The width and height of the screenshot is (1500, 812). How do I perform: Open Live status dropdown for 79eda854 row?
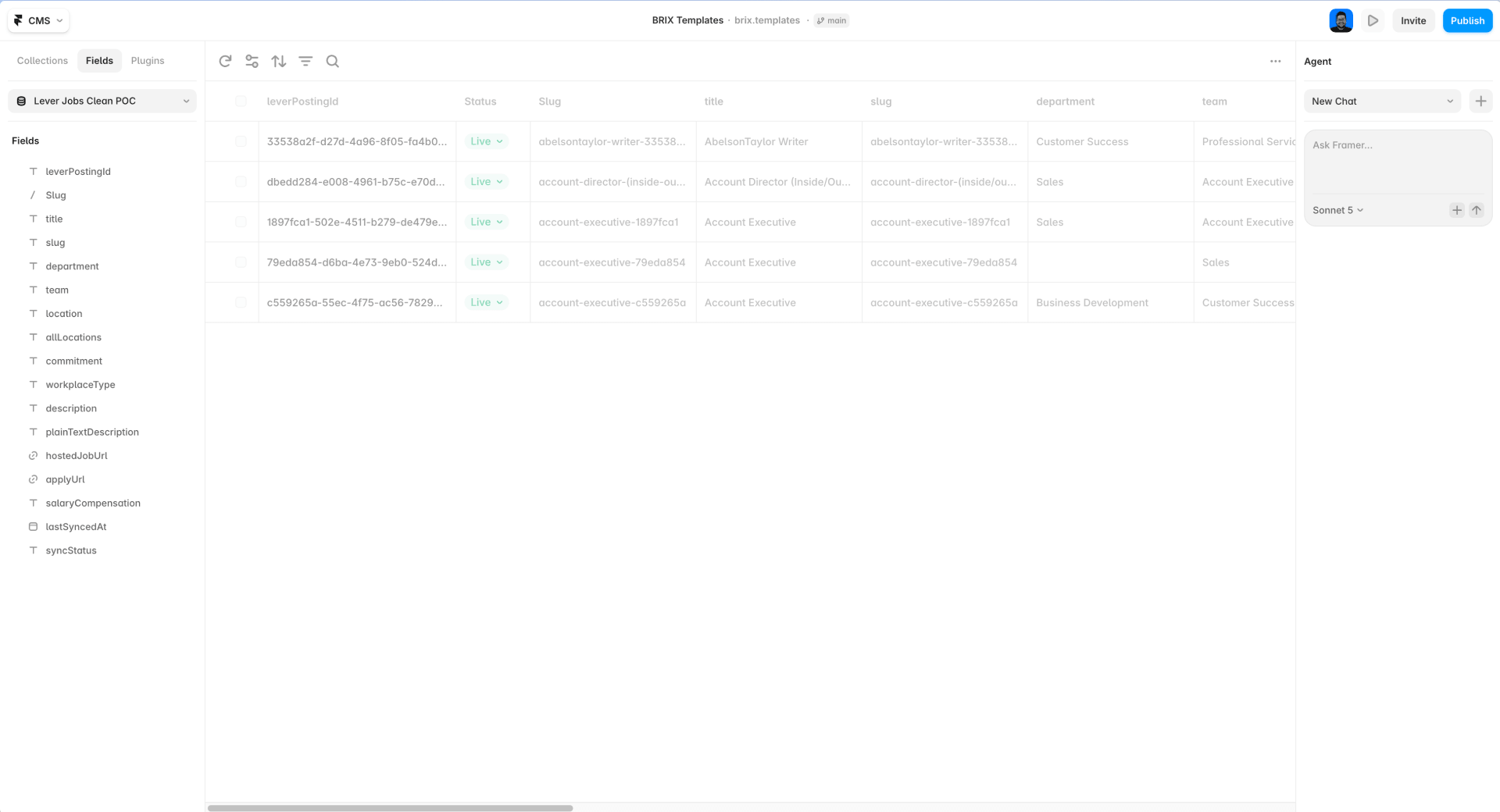[486, 262]
